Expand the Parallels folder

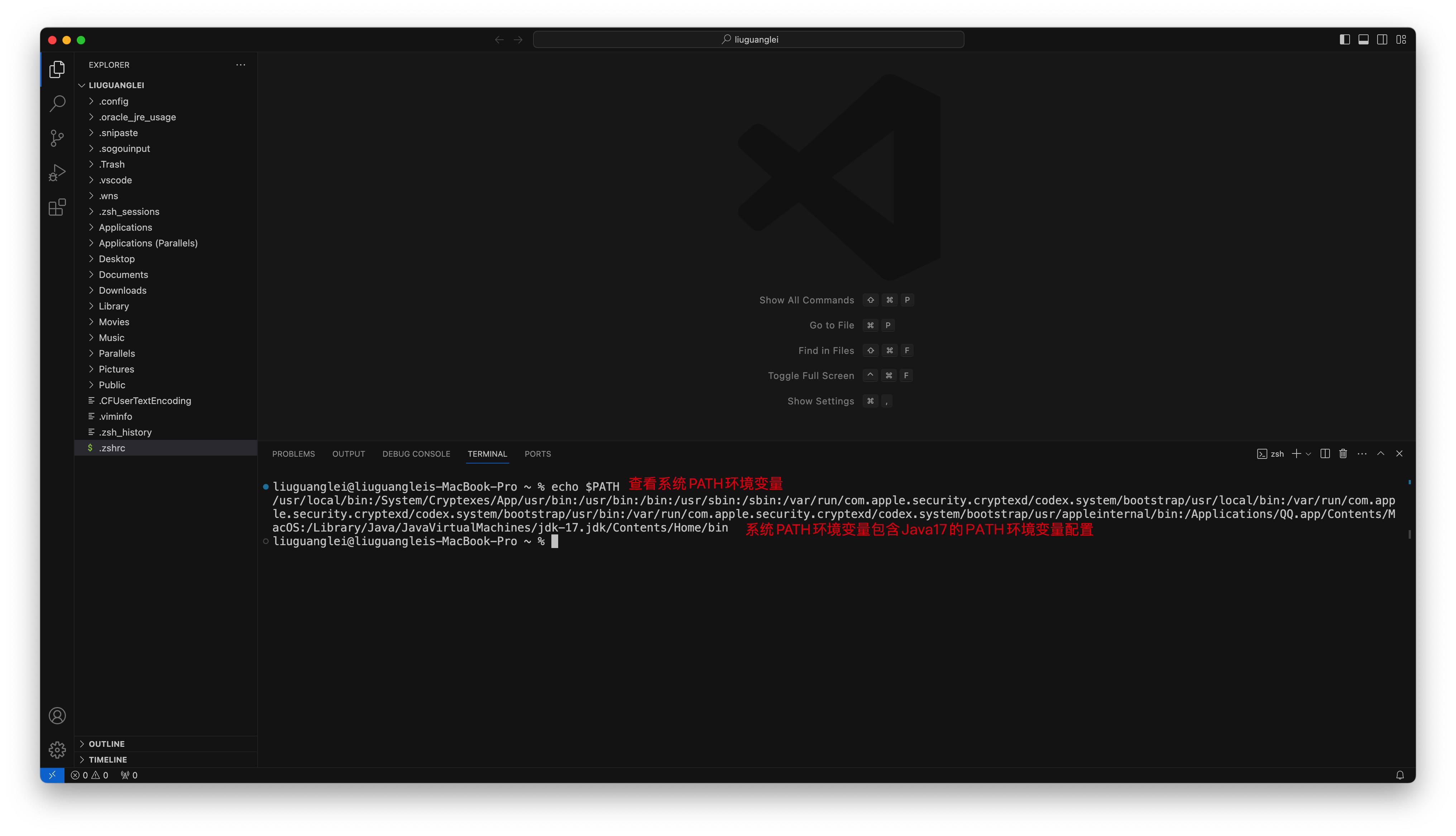166,354
